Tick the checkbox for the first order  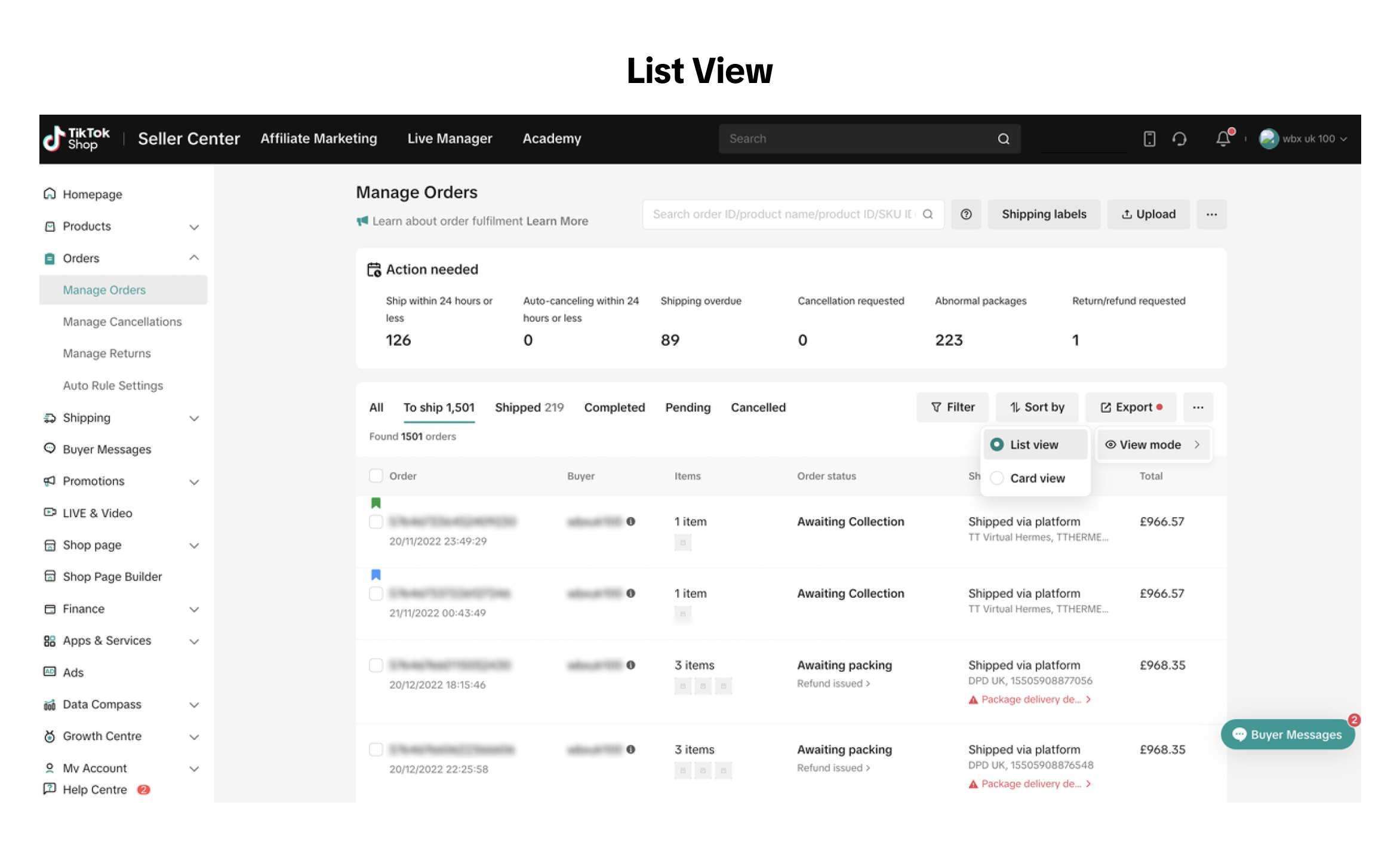click(376, 522)
